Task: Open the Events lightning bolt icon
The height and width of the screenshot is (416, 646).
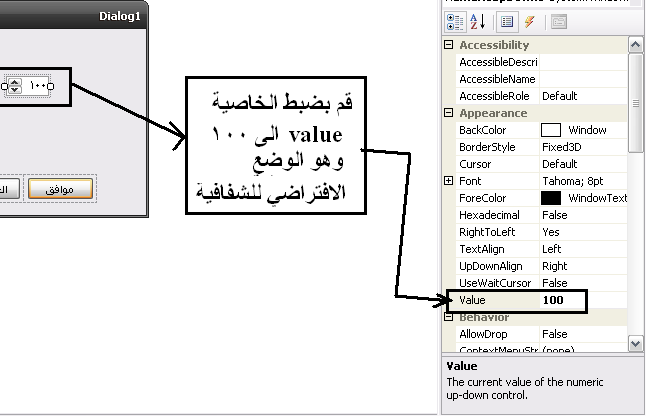Action: click(x=529, y=20)
